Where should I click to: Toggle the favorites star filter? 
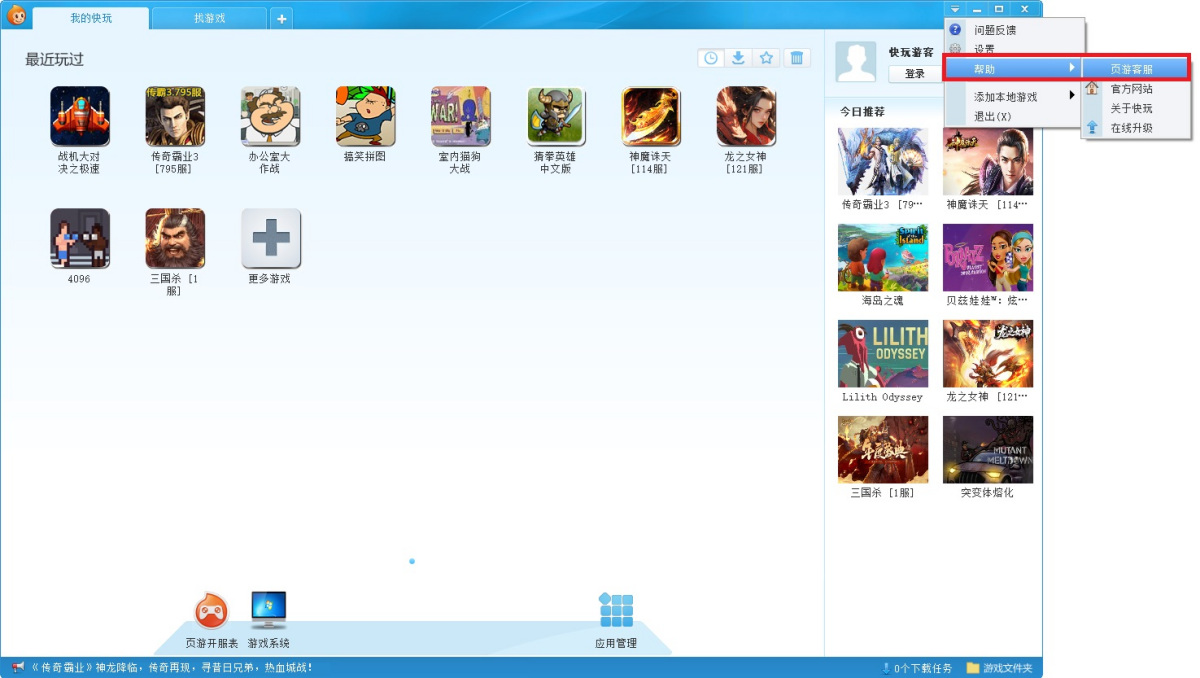[767, 58]
